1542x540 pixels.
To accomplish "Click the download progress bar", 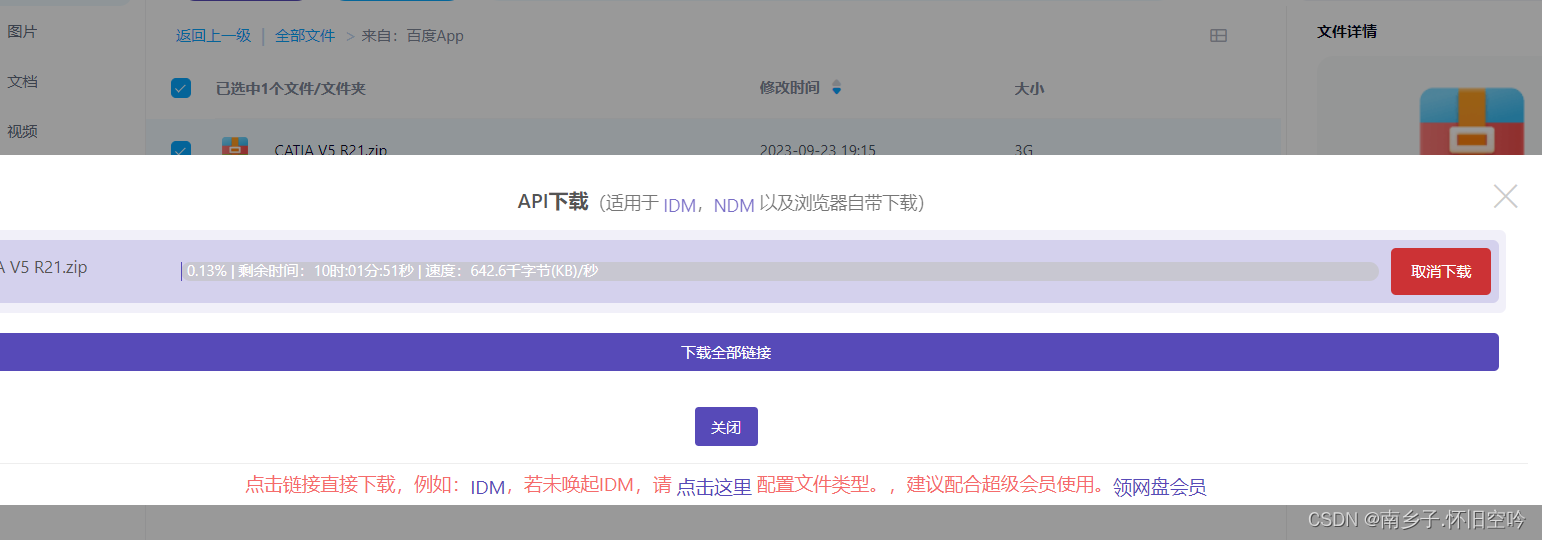I will coord(779,271).
